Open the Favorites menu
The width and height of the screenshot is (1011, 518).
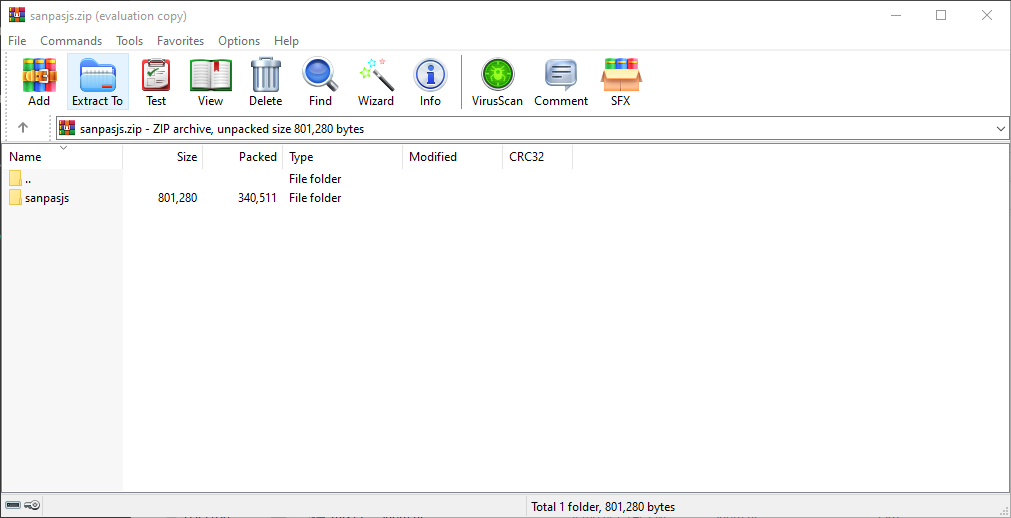click(180, 41)
